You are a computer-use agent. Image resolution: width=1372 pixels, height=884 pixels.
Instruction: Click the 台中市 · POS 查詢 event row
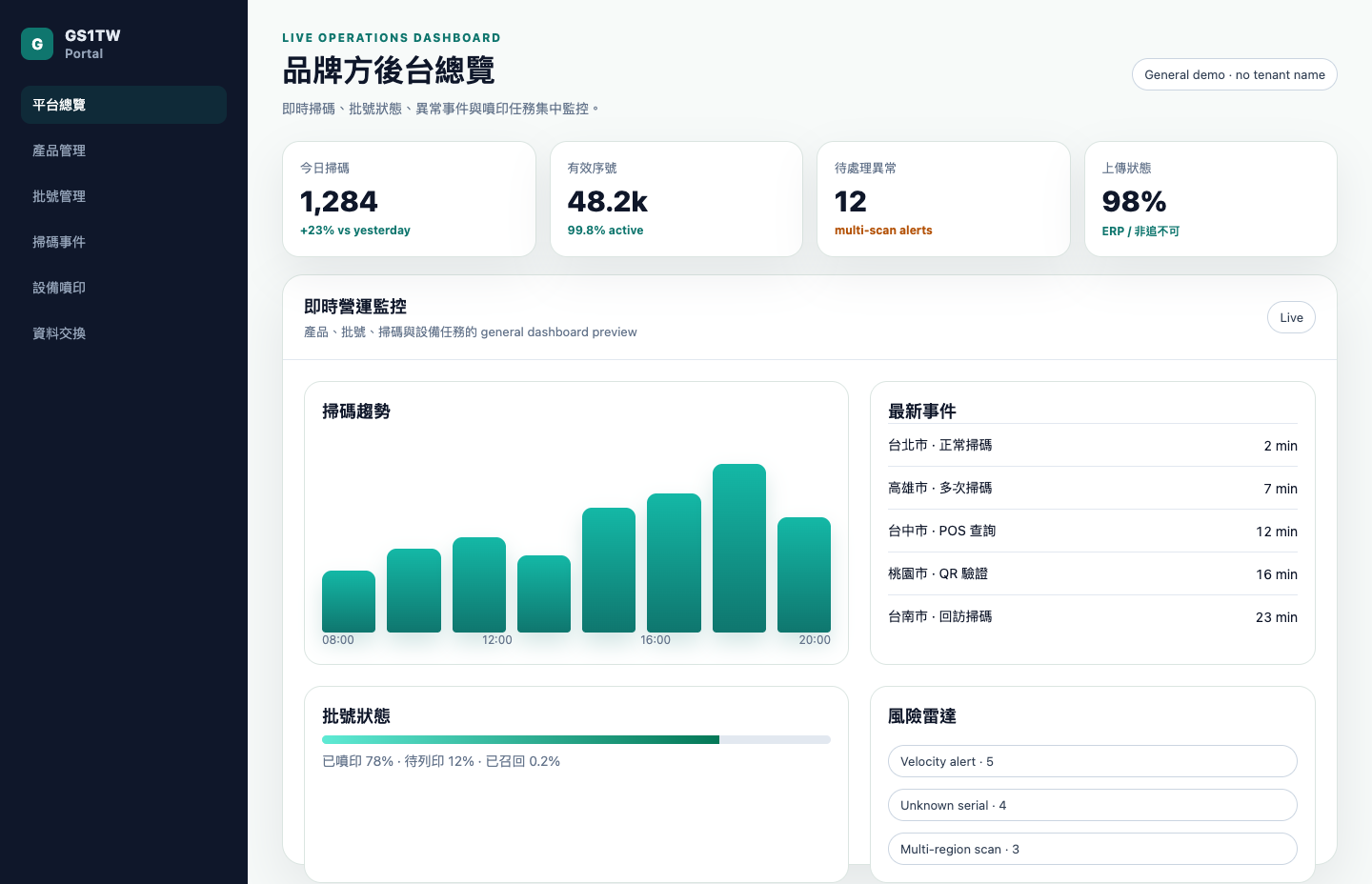[1093, 531]
